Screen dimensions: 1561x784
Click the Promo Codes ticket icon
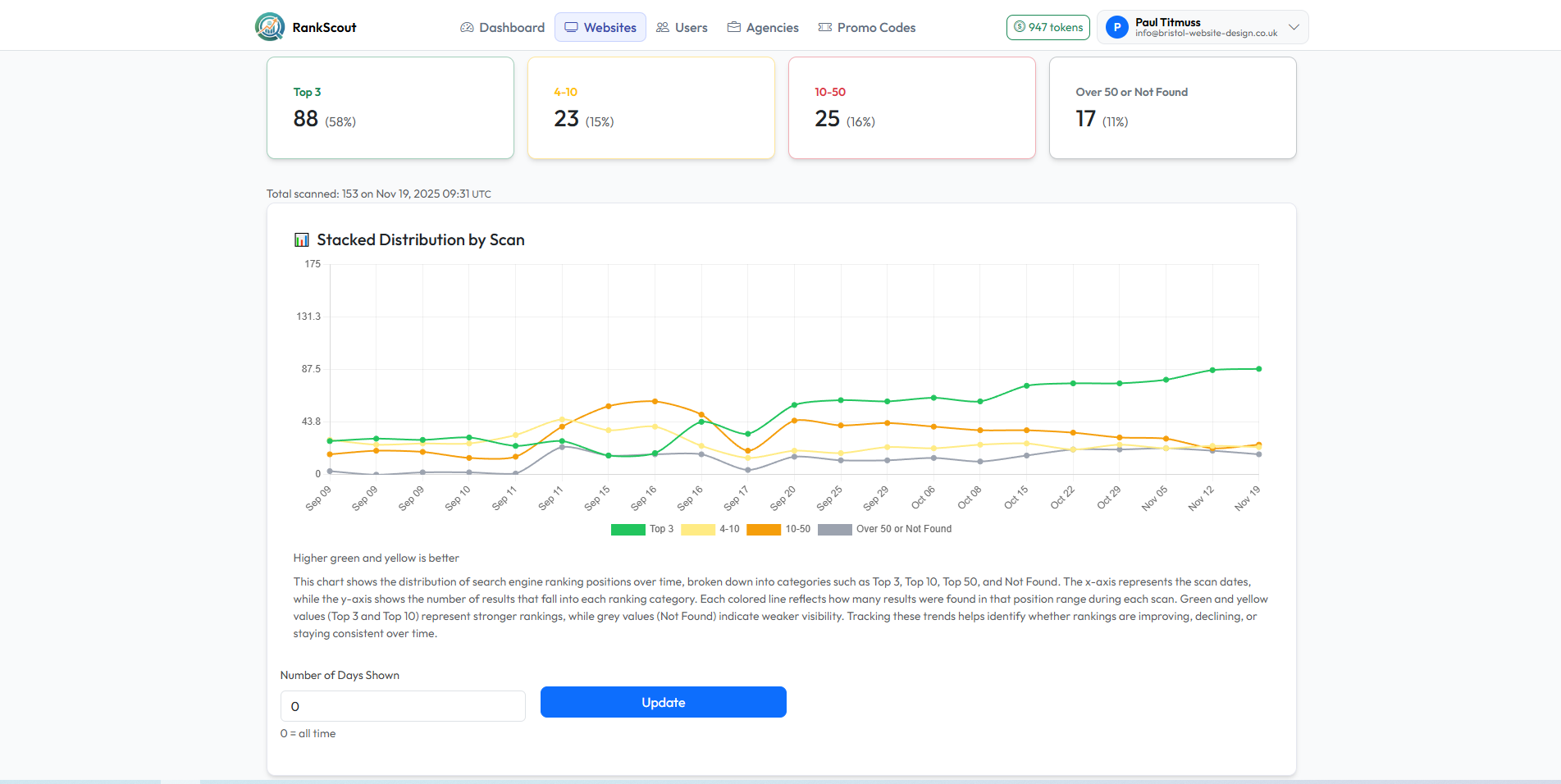(825, 27)
